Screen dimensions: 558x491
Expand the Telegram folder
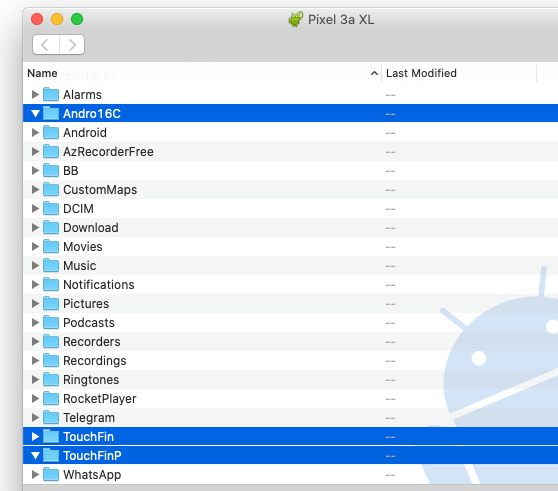(35, 418)
